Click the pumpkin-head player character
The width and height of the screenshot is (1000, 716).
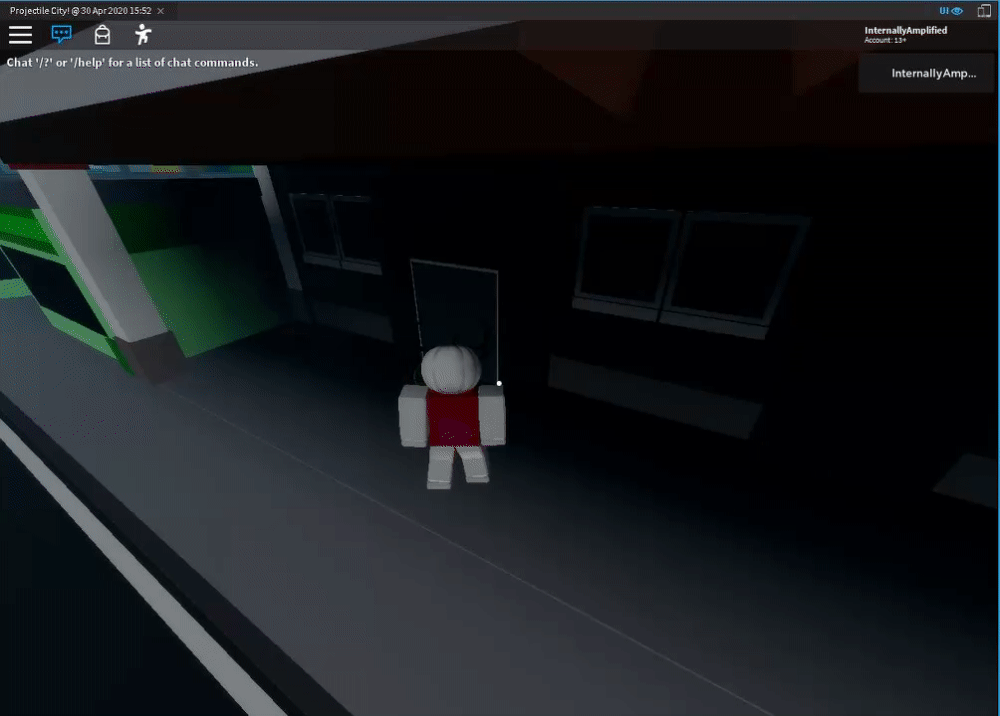(x=452, y=417)
